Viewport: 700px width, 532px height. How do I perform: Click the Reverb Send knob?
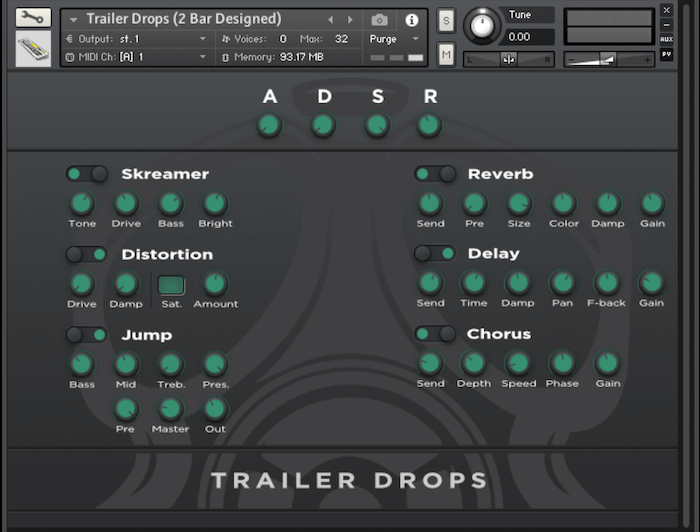(430, 204)
